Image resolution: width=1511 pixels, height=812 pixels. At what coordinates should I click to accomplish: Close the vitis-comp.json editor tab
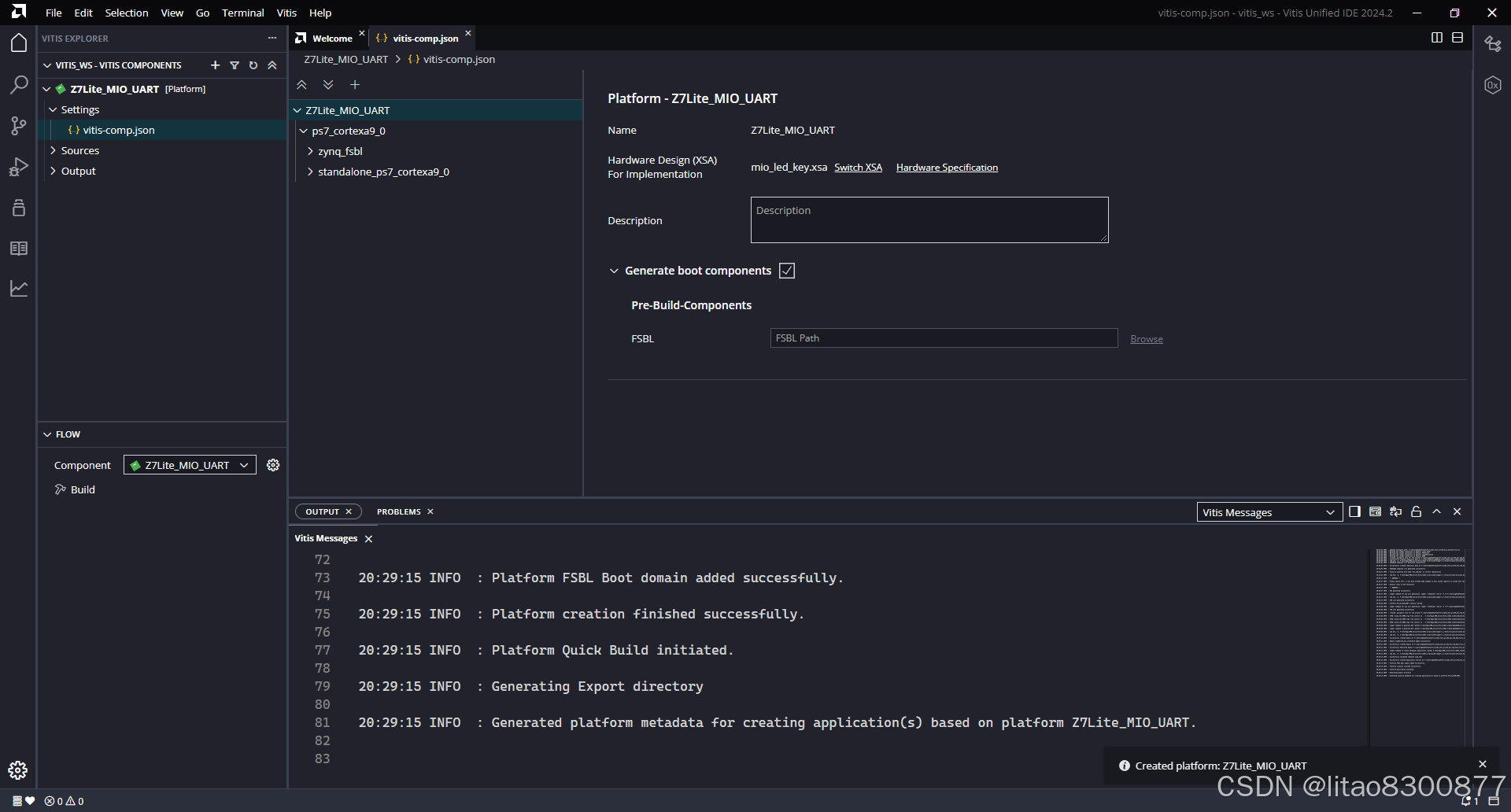click(x=468, y=33)
